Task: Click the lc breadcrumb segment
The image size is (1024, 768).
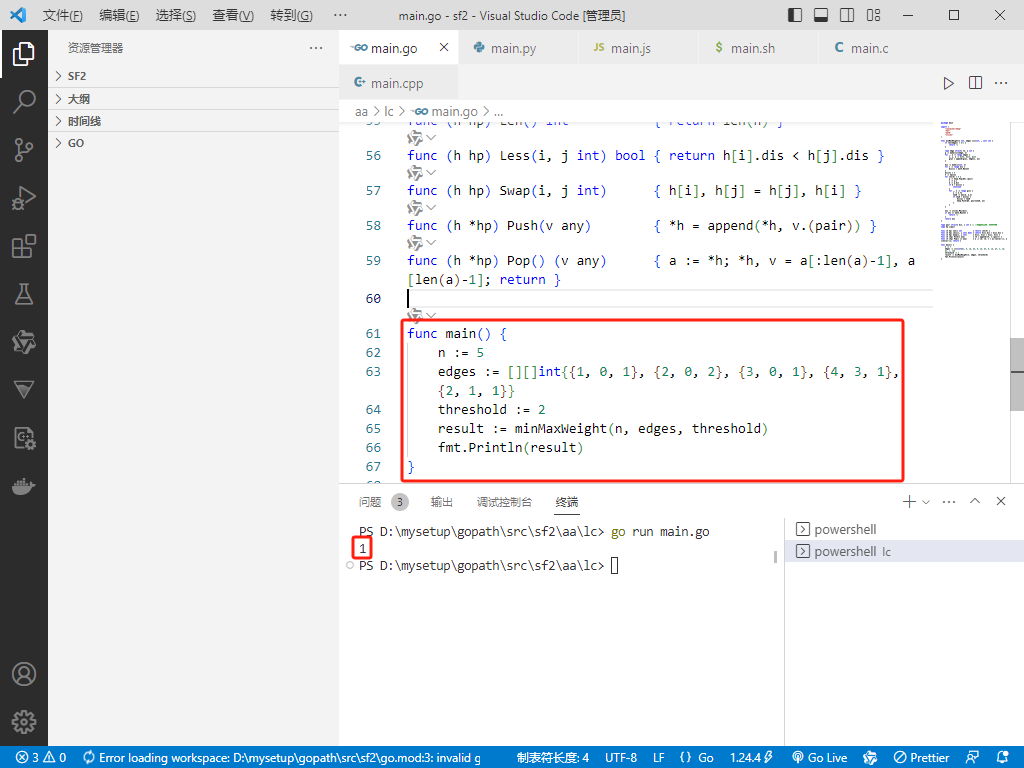Action: click(x=389, y=112)
